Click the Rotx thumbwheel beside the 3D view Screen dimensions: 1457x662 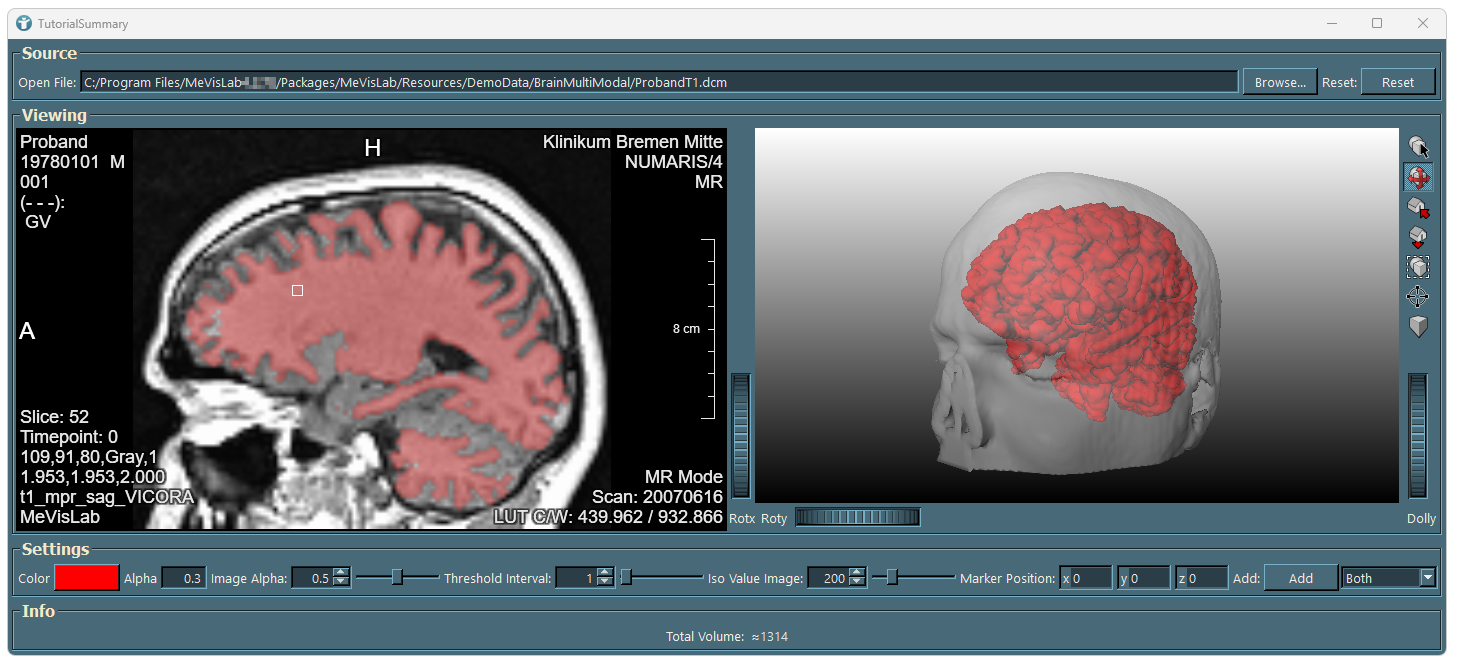coord(741,436)
